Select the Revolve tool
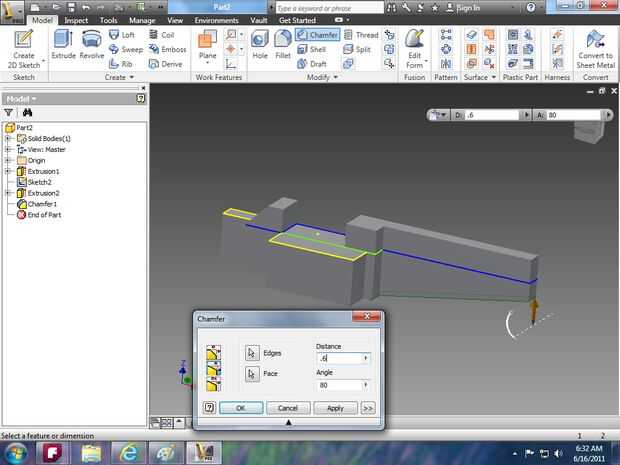 (92, 44)
